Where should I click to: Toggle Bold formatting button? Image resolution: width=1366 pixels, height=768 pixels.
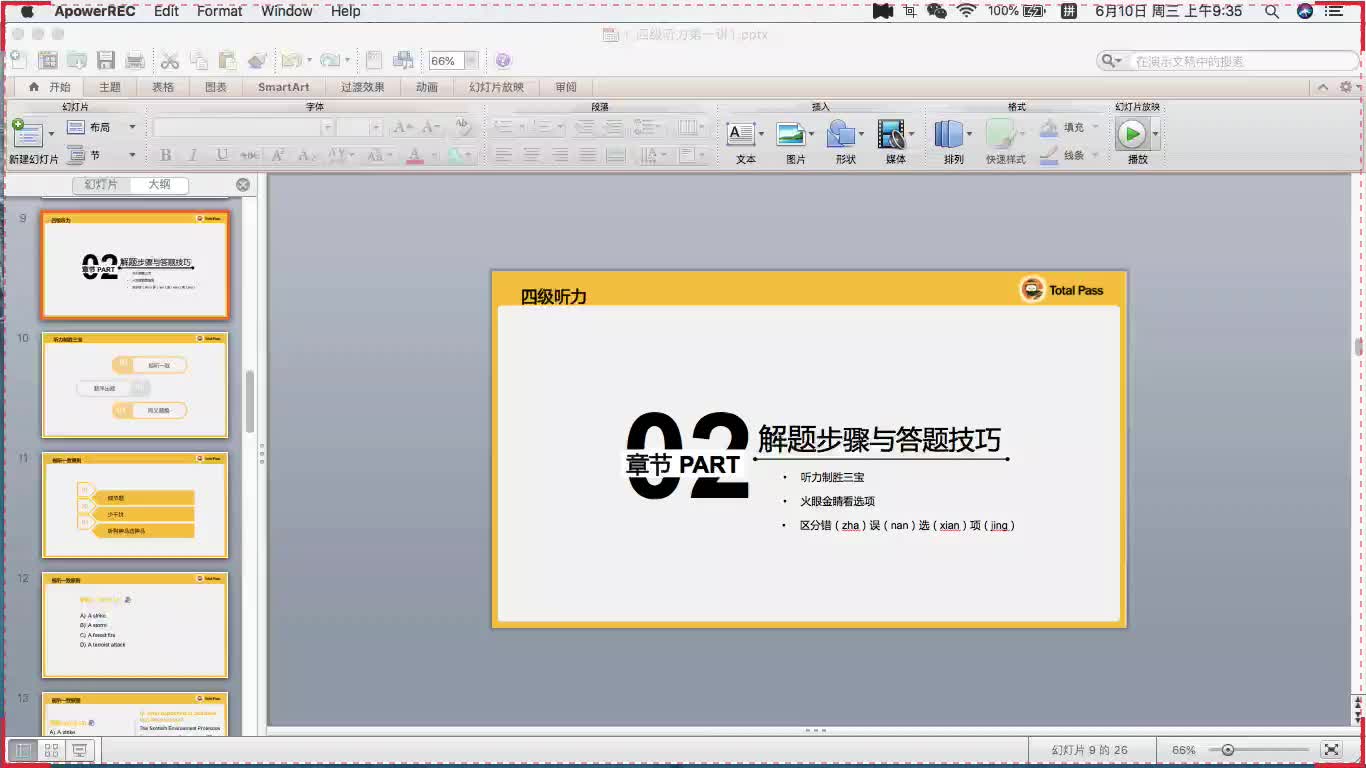(x=165, y=155)
